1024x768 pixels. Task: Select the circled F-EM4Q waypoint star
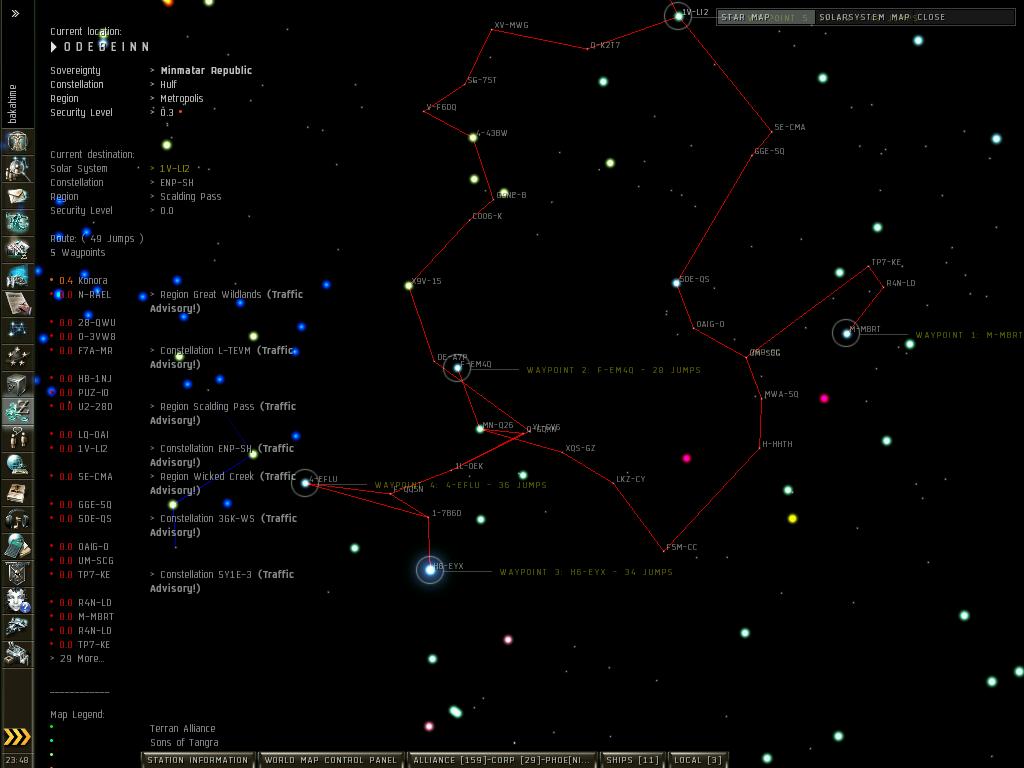click(x=457, y=368)
